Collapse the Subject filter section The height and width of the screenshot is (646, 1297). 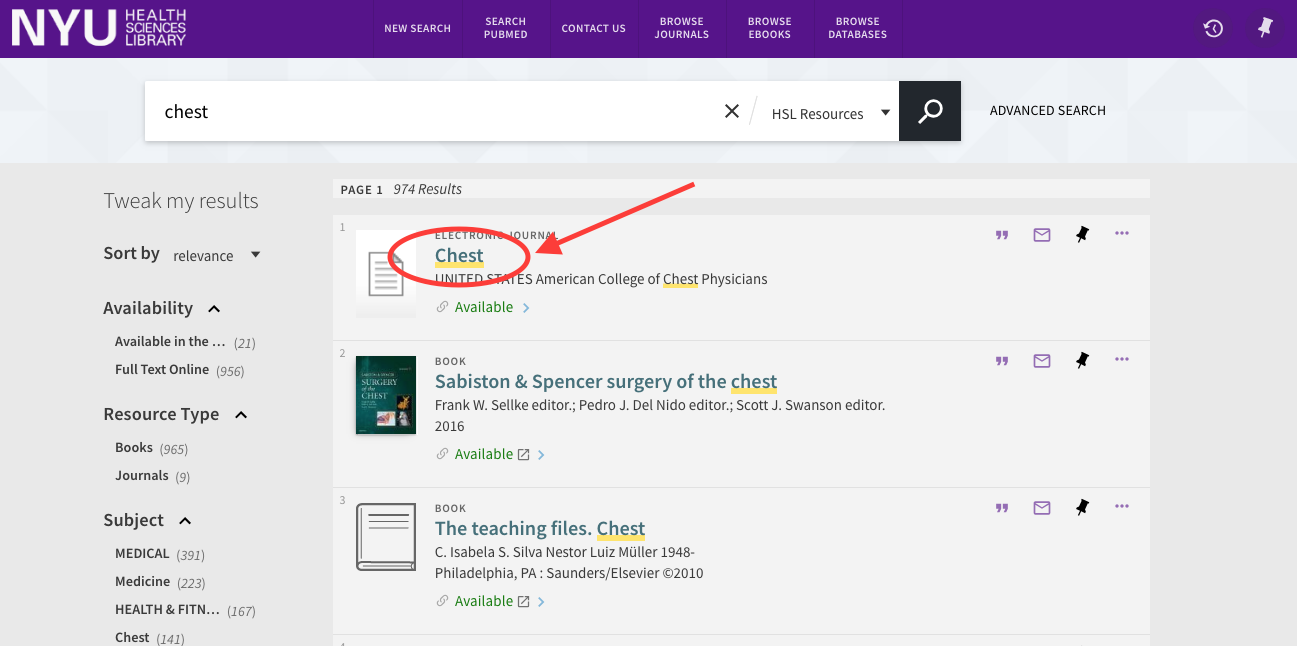click(x=185, y=521)
